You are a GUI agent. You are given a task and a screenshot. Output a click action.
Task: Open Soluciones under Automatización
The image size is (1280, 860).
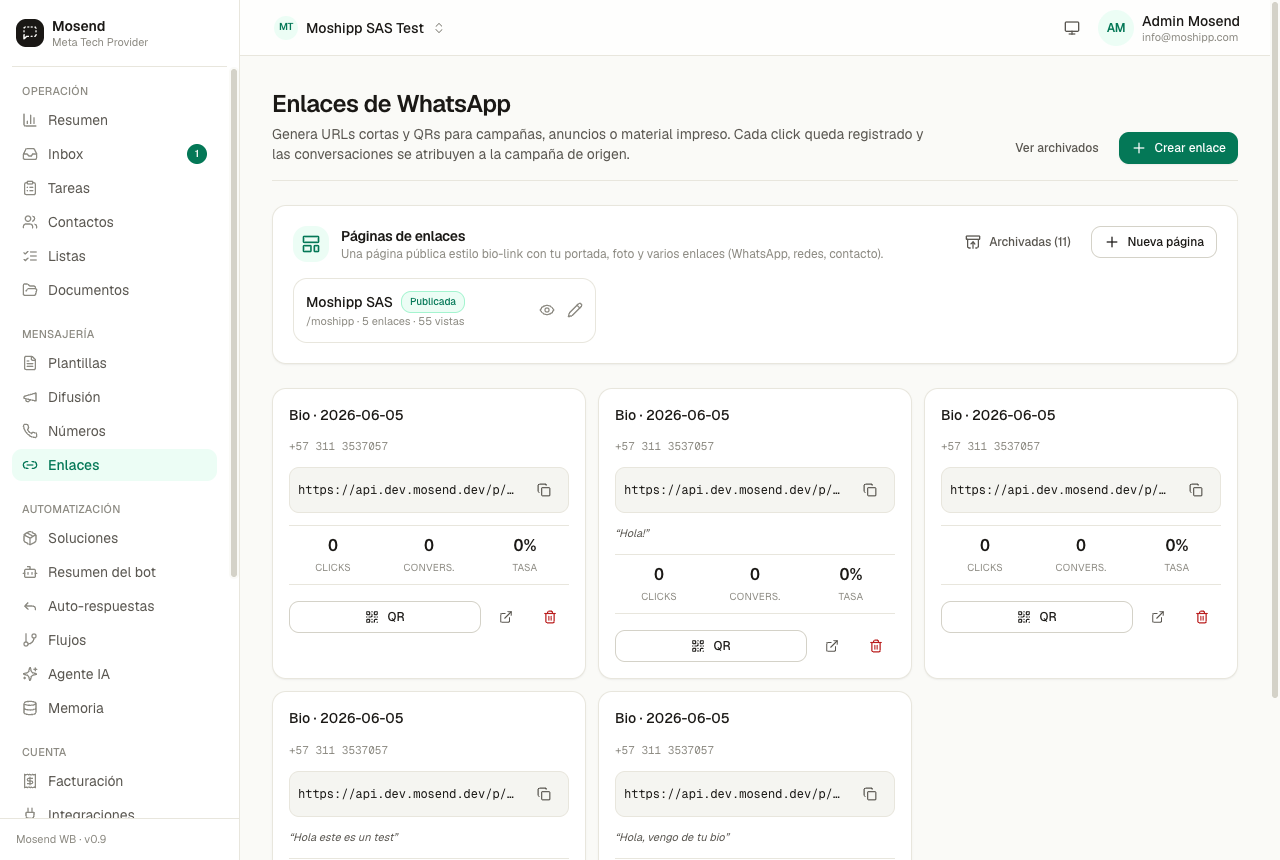point(114,538)
